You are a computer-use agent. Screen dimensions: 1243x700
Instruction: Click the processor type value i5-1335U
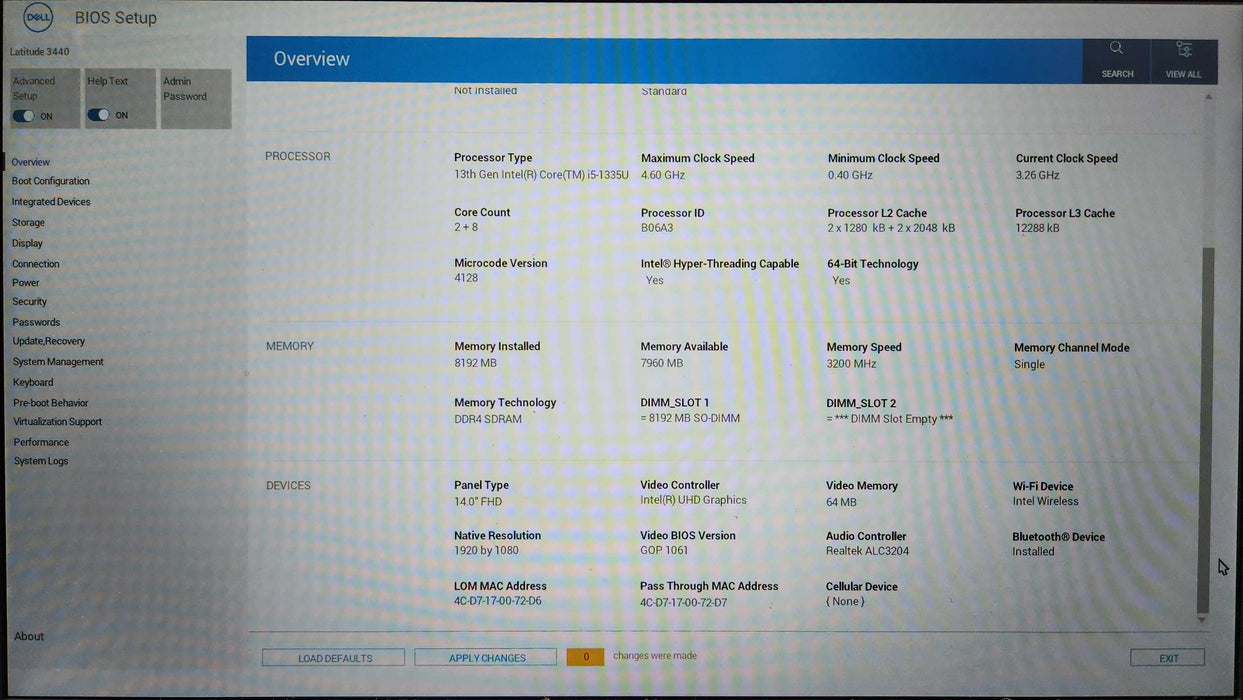[541, 175]
